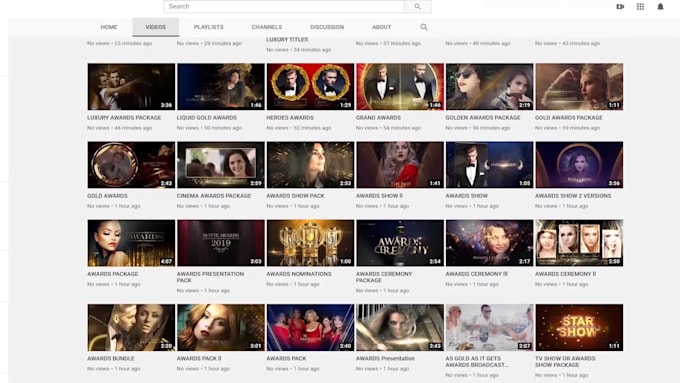680x383 pixels.
Task: Open the DISCUSSION tab
Action: point(327,27)
